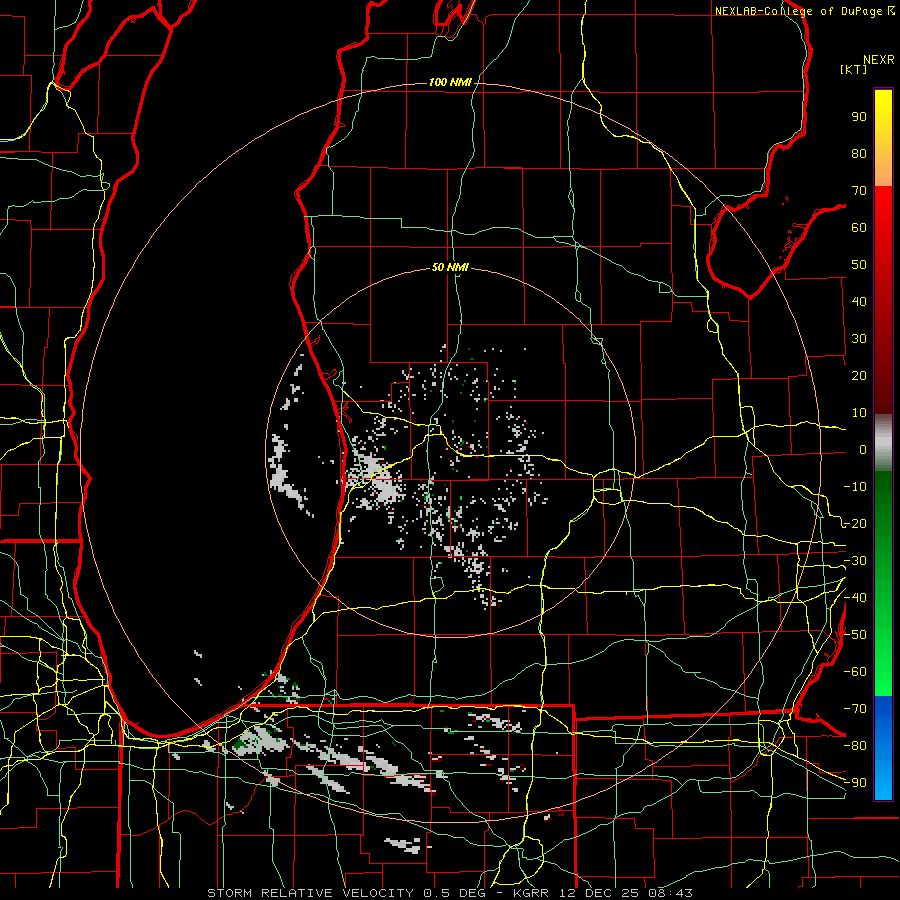This screenshot has height=900, width=900.
Task: Click the blue segment of the color bar
Action: coord(883,748)
